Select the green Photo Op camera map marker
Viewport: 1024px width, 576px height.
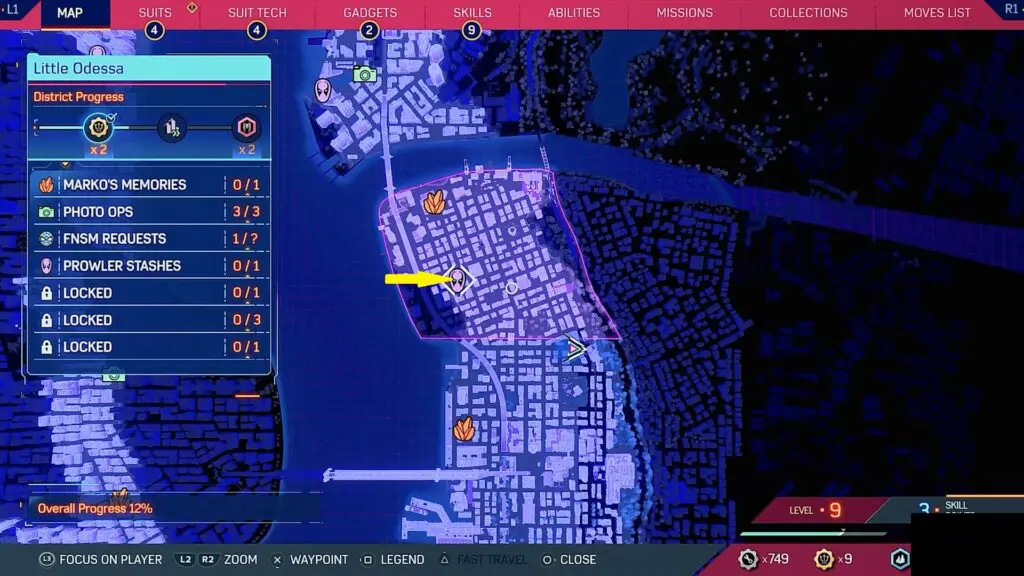pos(364,74)
